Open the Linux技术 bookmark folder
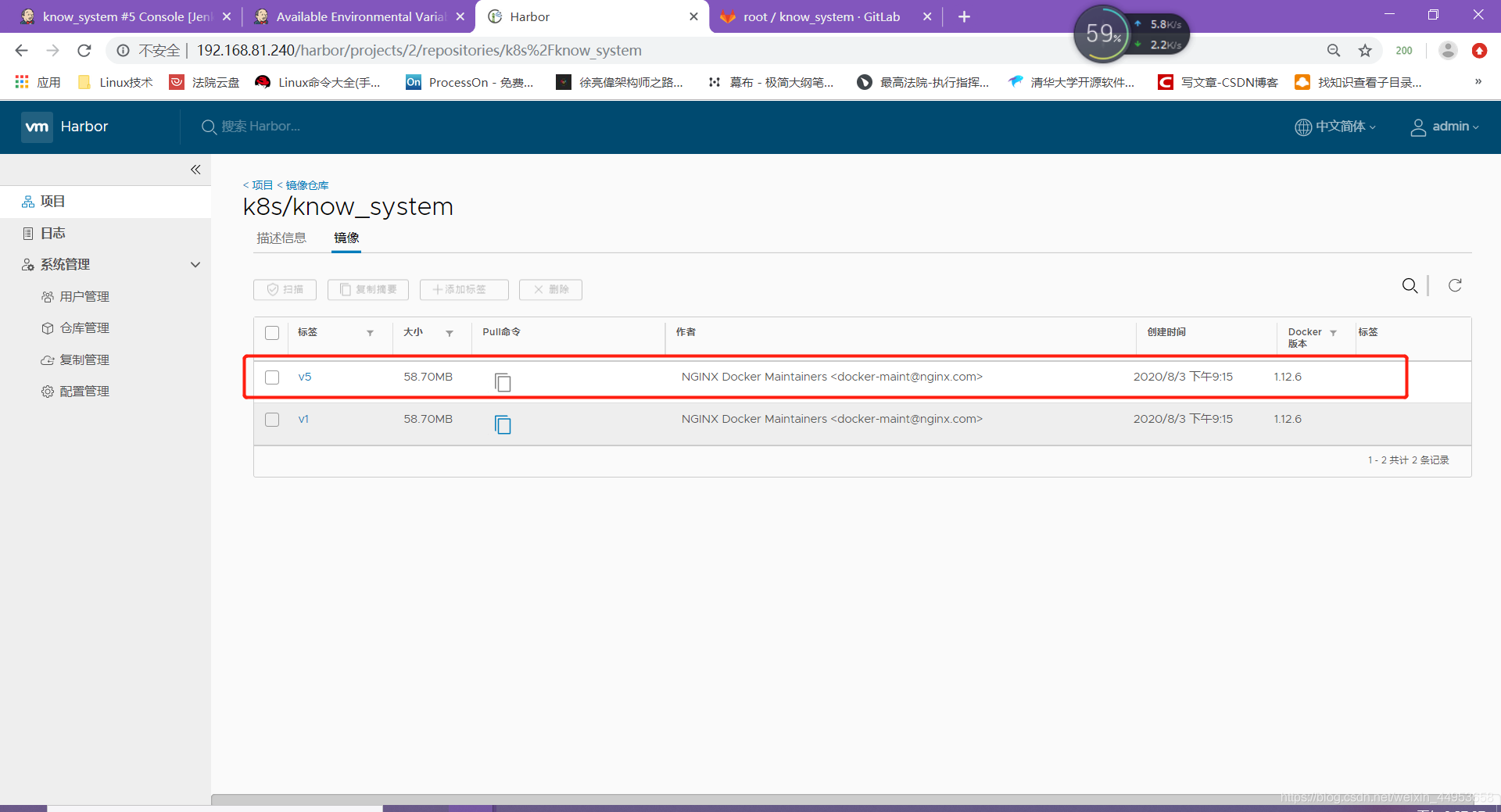The width and height of the screenshot is (1501, 812). click(116, 82)
